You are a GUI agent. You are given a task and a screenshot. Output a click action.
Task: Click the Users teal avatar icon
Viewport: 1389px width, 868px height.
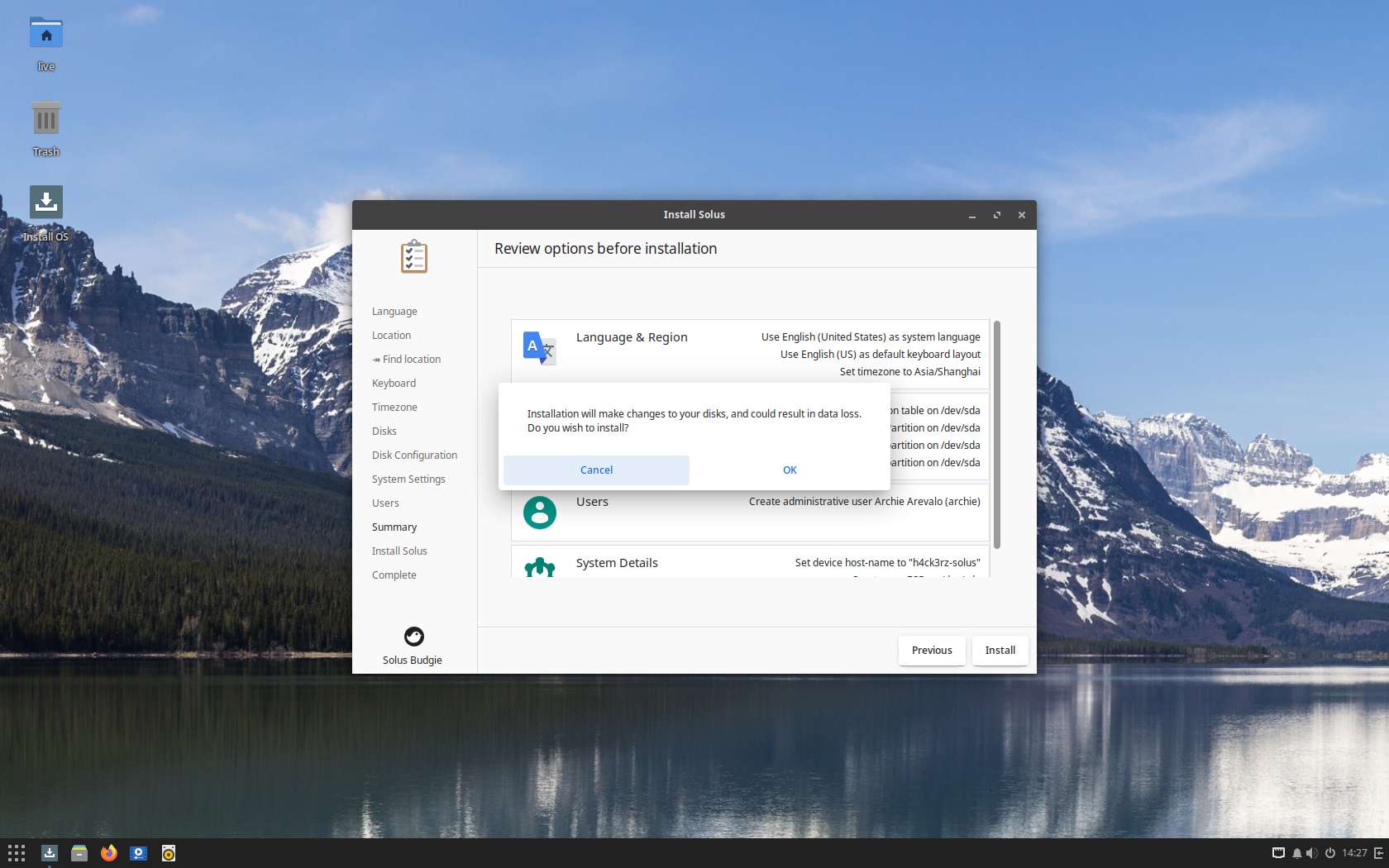coord(540,513)
